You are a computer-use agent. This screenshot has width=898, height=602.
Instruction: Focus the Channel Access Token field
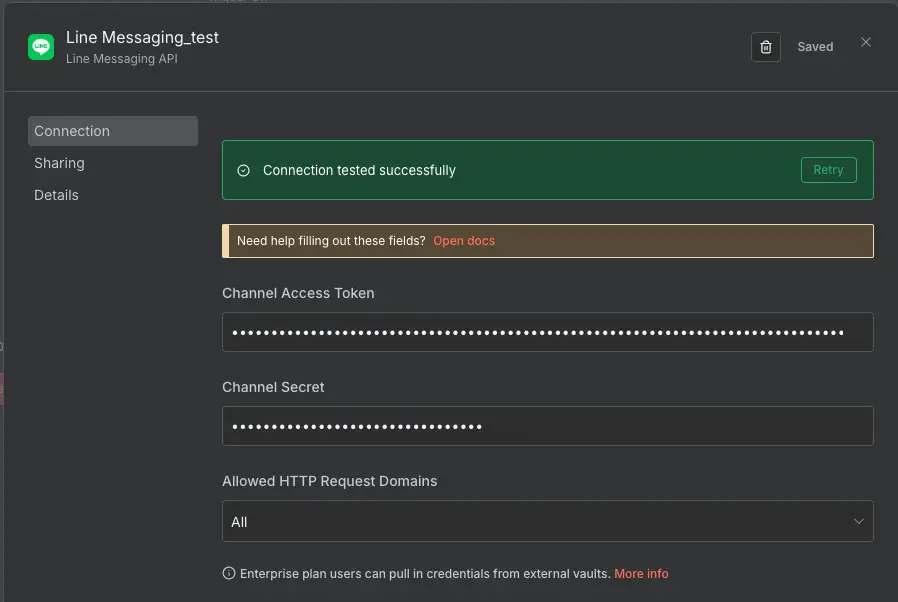coord(548,332)
